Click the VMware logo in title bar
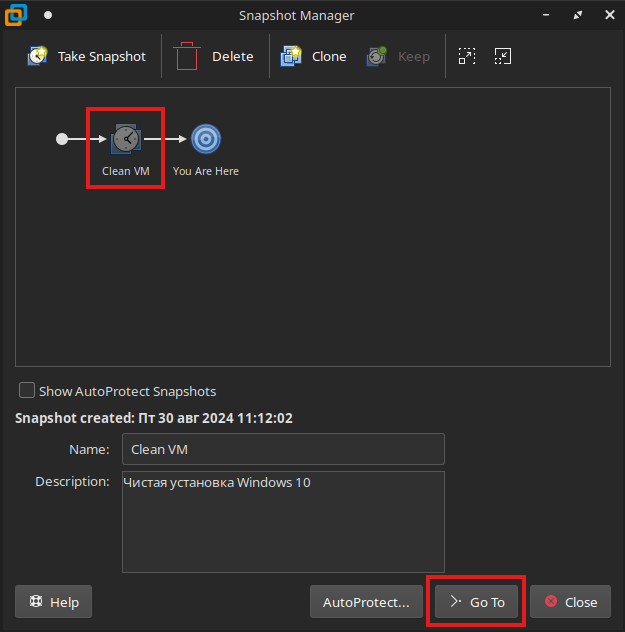This screenshot has width=625, height=632. (x=16, y=15)
